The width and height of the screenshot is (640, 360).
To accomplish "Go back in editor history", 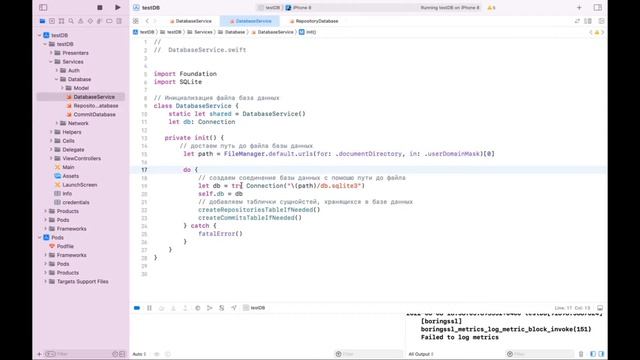I will (x=147, y=21).
